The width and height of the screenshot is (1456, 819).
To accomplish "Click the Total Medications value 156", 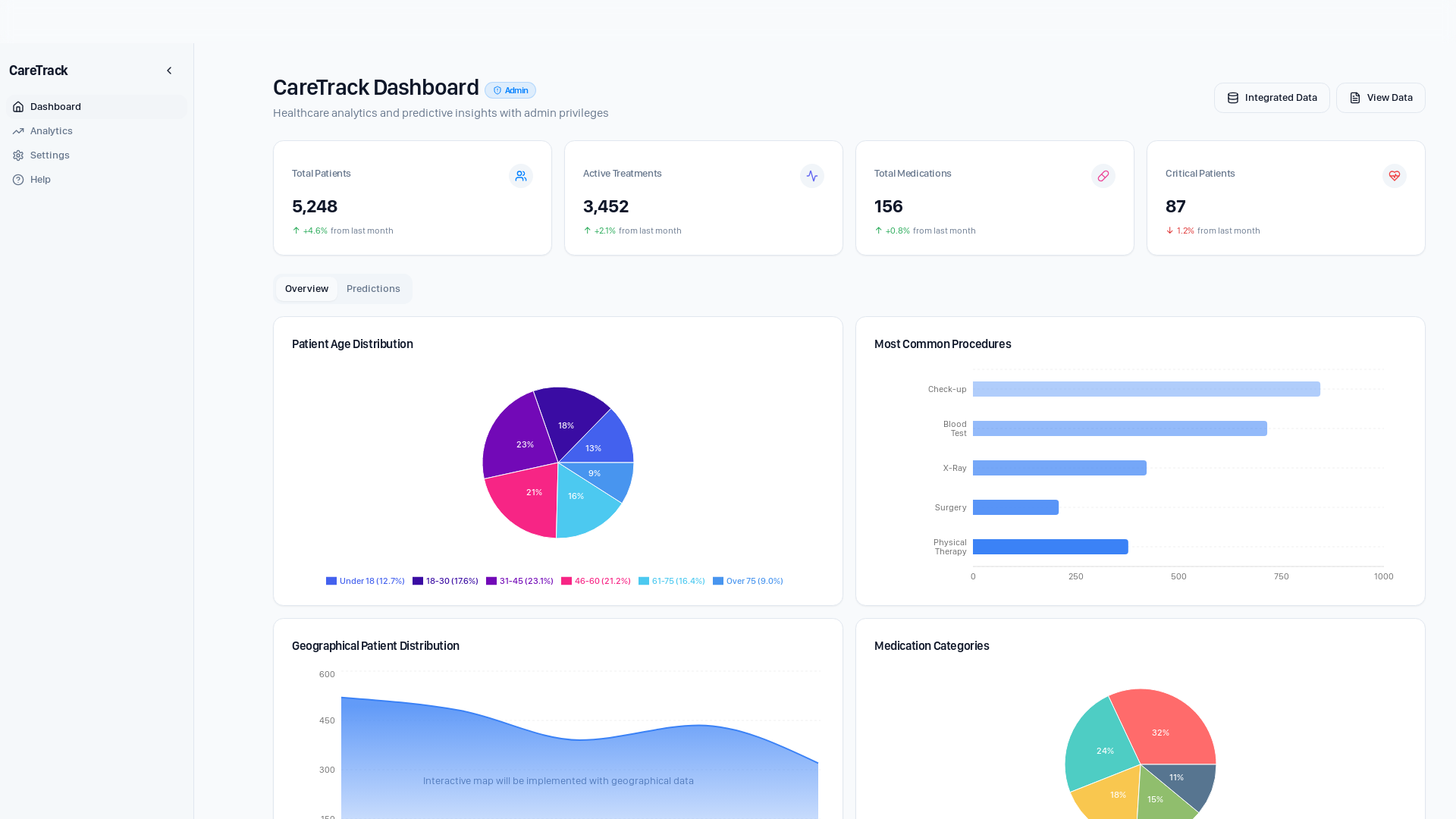I will coord(889,206).
